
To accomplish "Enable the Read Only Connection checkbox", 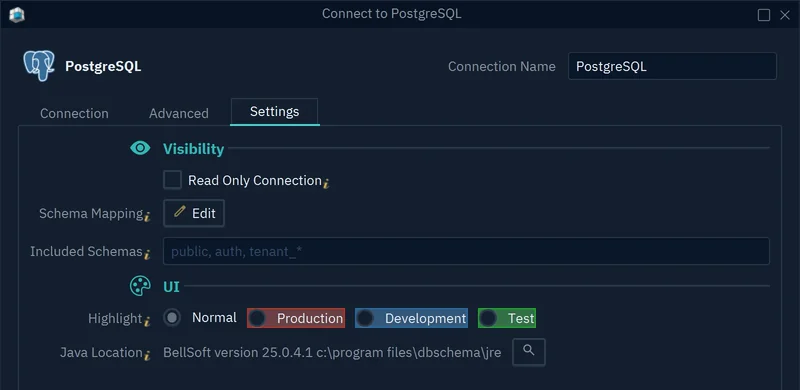I will click(172, 180).
